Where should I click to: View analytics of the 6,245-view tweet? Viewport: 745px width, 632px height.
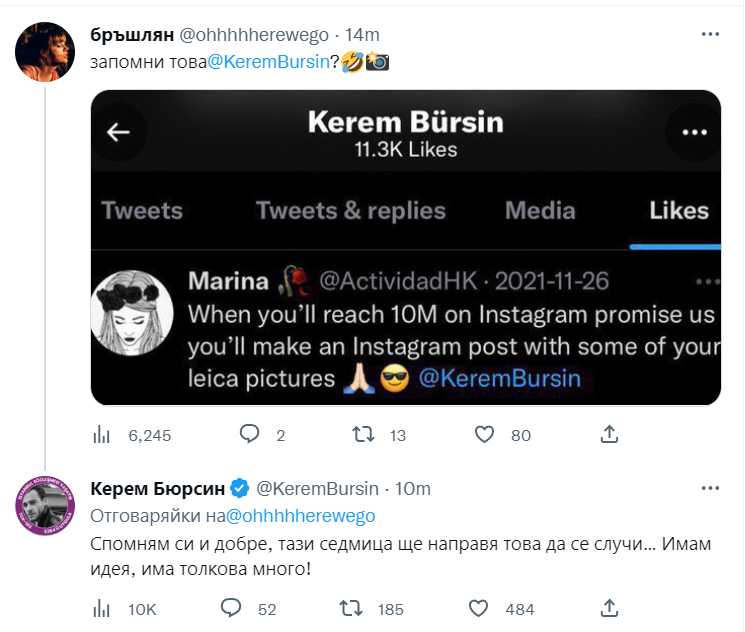[101, 435]
